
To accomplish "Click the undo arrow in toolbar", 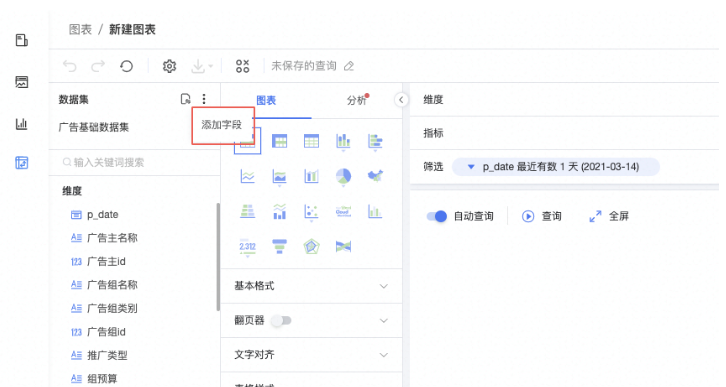I will pos(70,66).
